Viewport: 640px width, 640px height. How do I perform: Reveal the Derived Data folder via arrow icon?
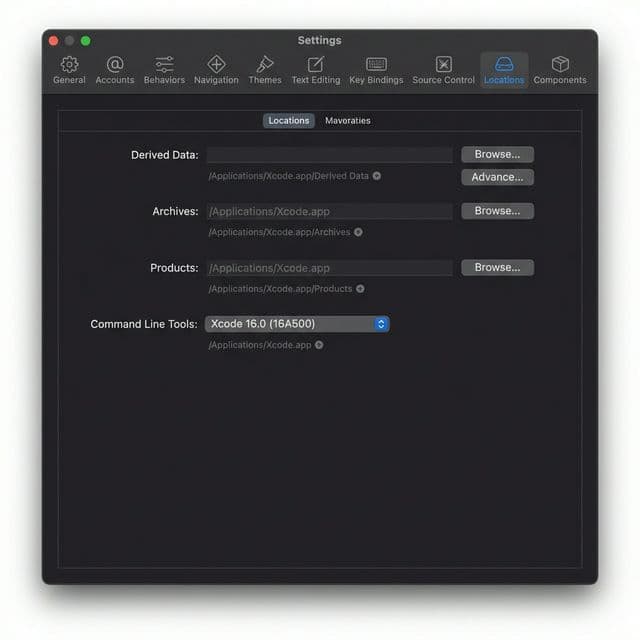tap(377, 176)
